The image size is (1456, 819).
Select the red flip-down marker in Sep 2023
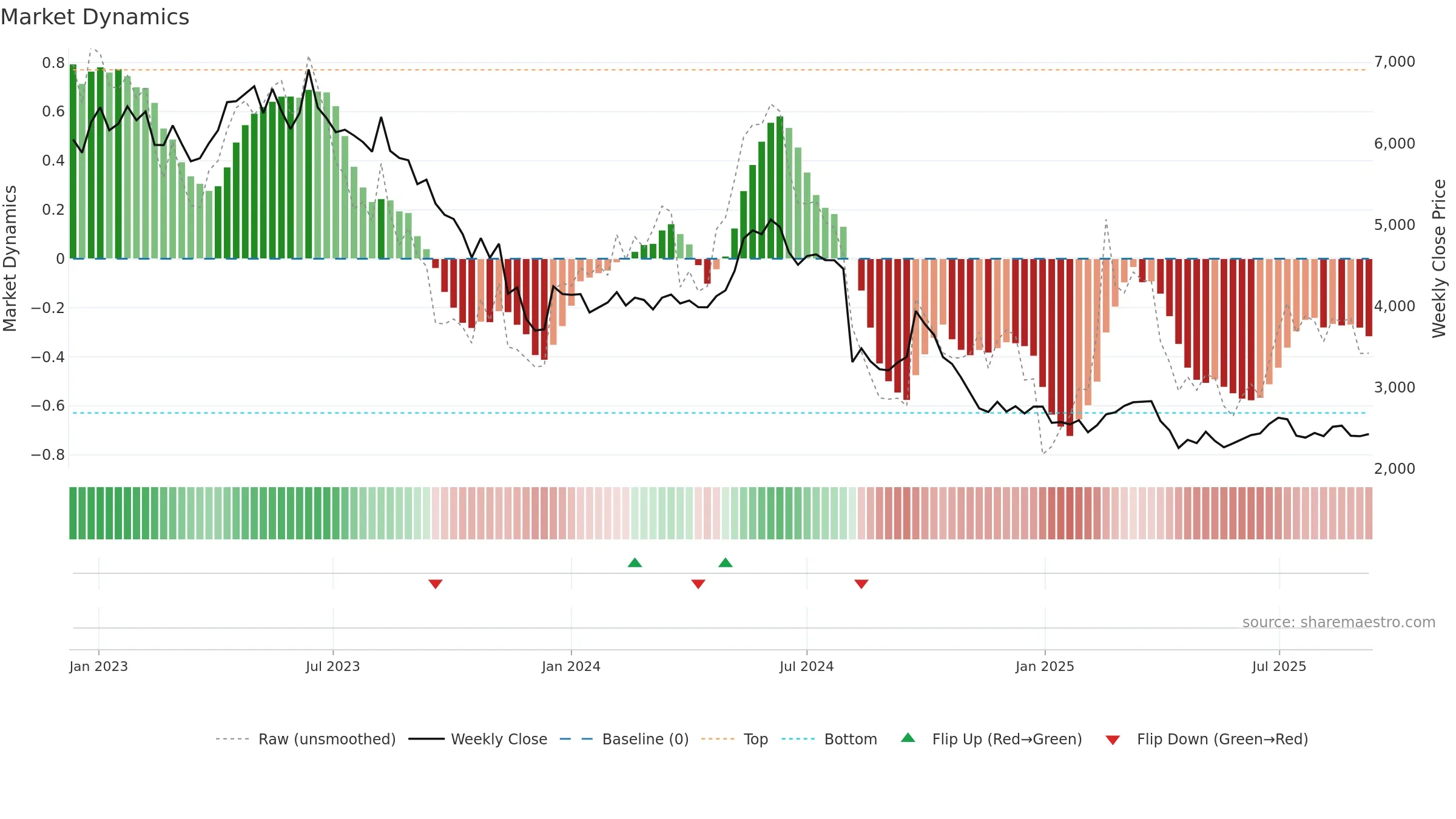(436, 584)
